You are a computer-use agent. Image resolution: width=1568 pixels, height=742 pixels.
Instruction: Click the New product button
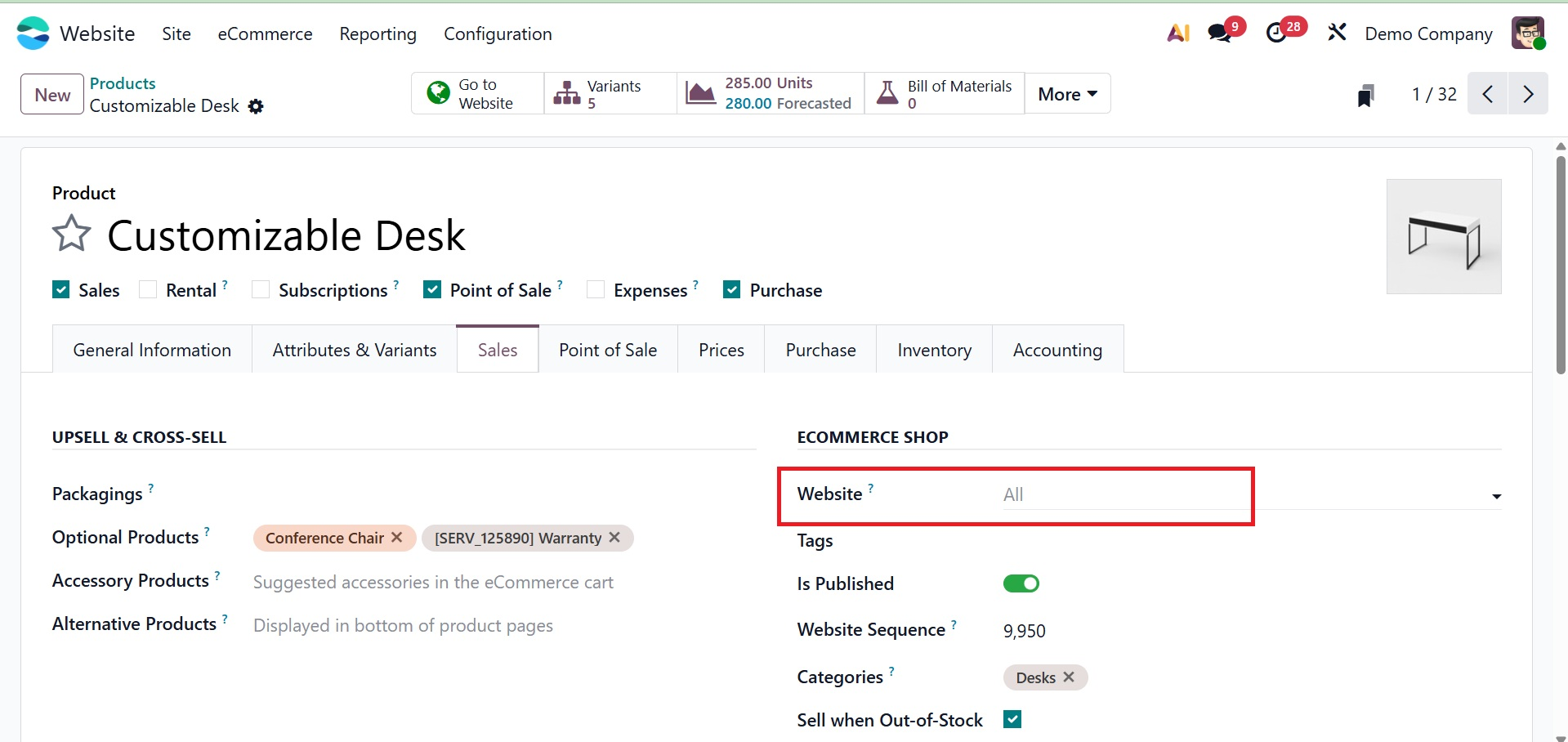click(52, 95)
